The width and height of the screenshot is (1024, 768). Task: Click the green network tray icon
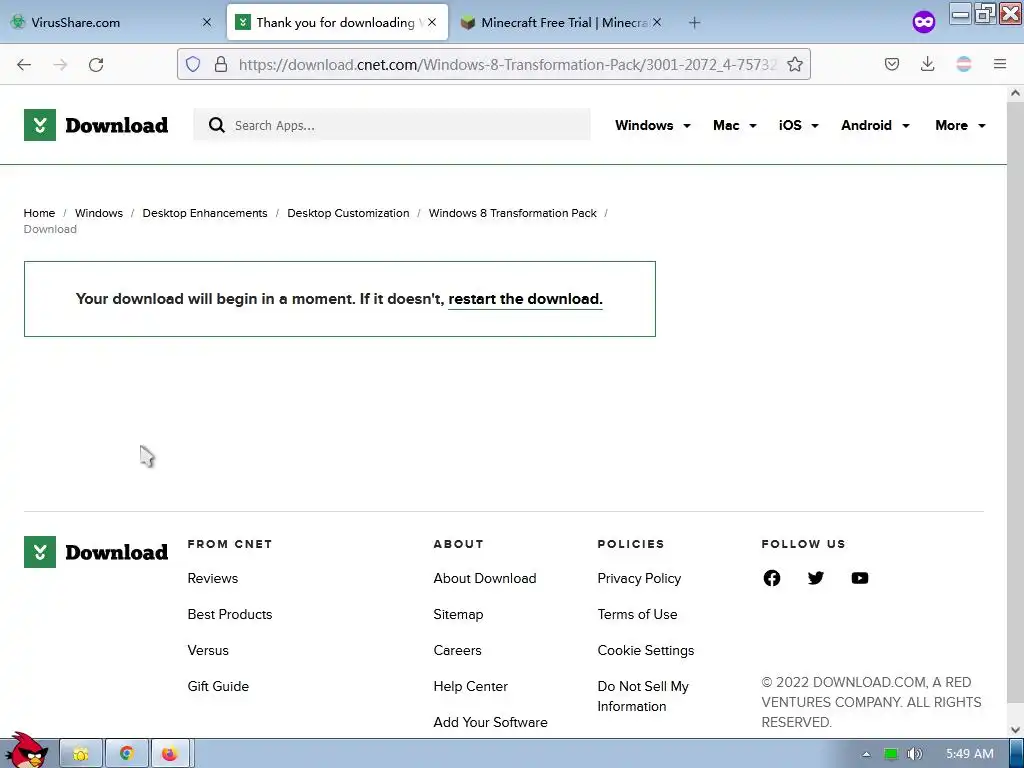point(891,754)
